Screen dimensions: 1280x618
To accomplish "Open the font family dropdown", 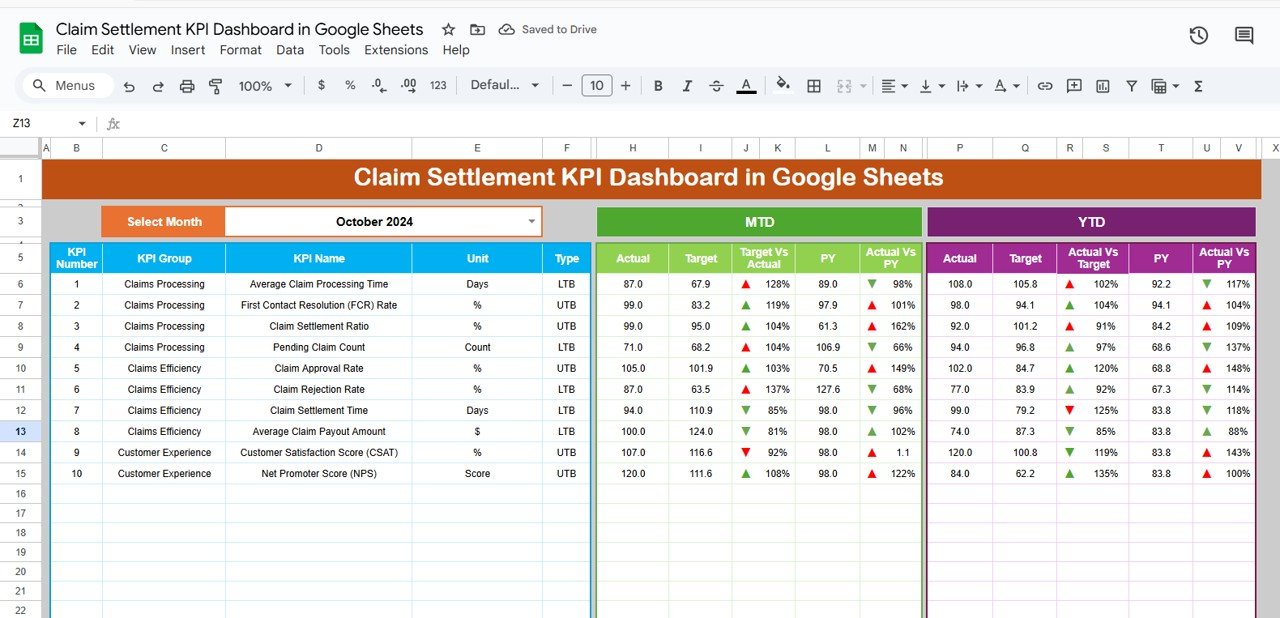I will coord(505,86).
